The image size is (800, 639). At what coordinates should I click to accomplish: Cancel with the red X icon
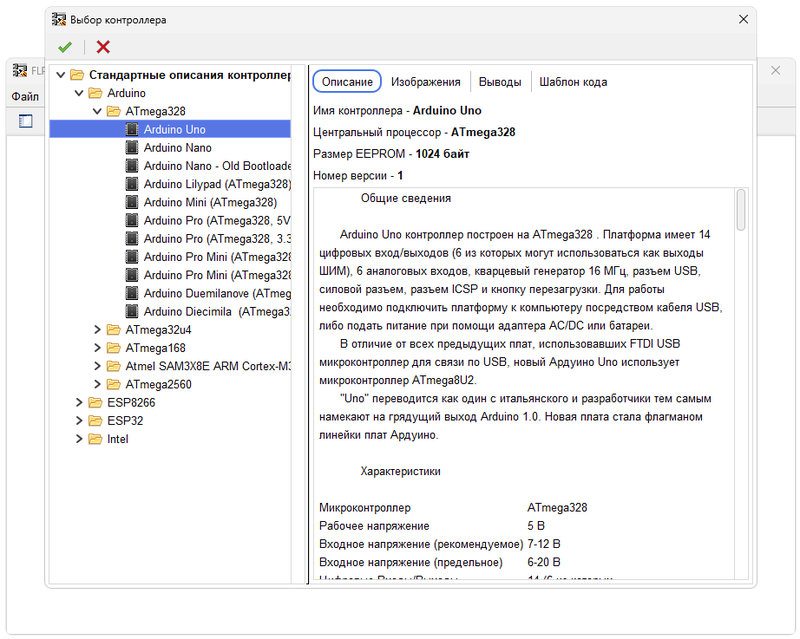click(x=103, y=47)
